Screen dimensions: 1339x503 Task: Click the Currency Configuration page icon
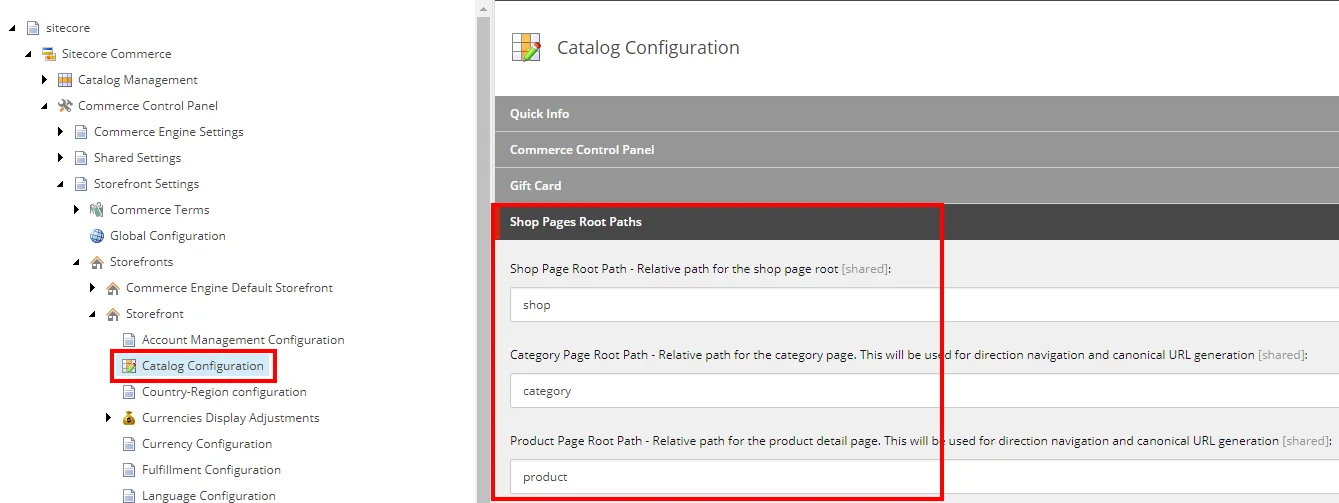129,444
